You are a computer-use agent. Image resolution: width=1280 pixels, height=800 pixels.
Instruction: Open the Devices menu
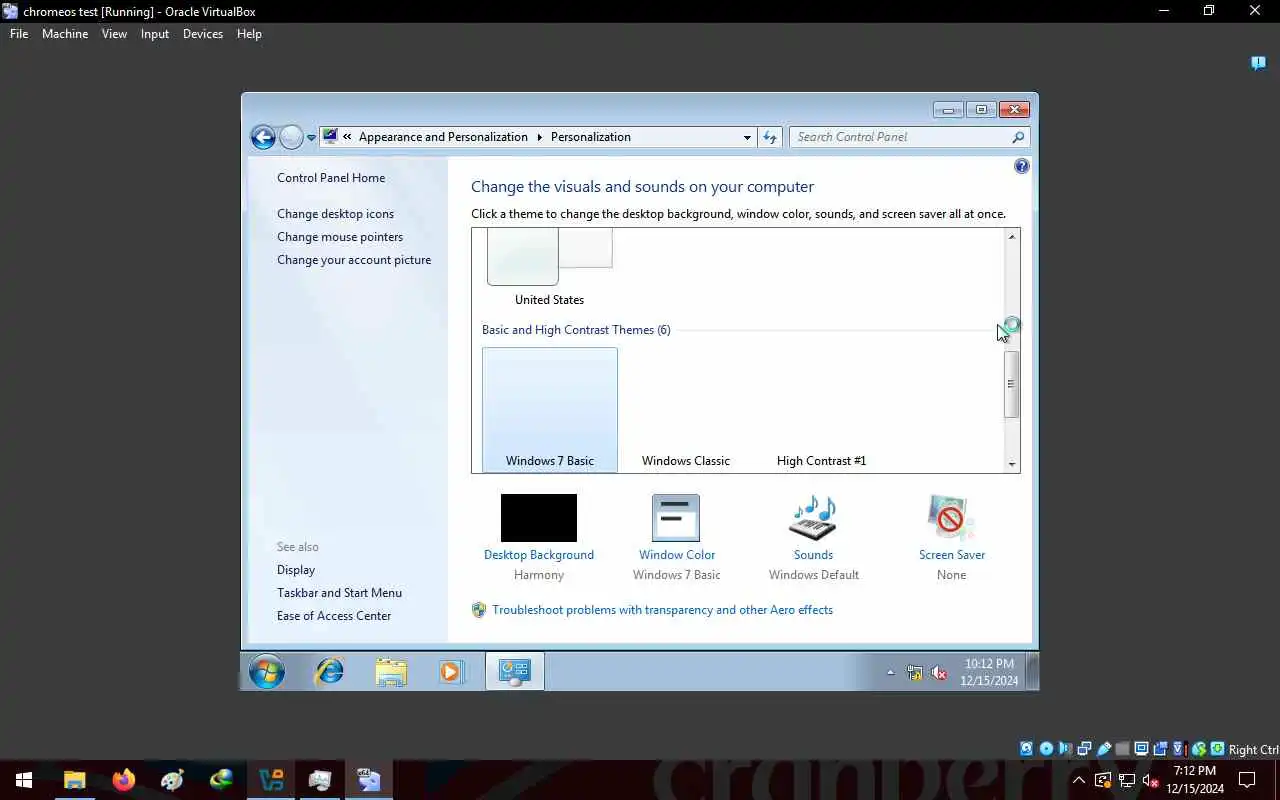pos(203,34)
